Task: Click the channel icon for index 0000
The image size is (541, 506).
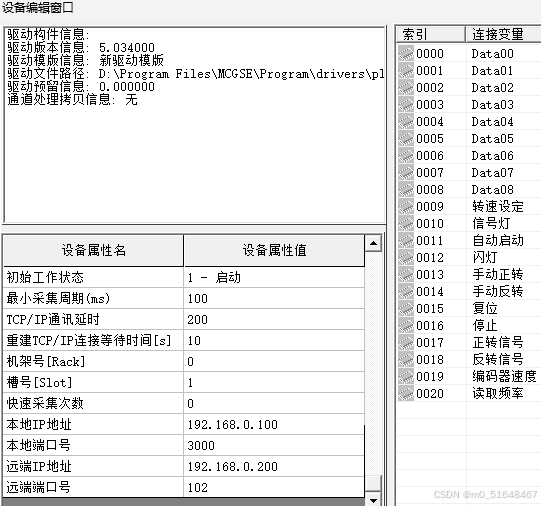Action: coord(405,54)
